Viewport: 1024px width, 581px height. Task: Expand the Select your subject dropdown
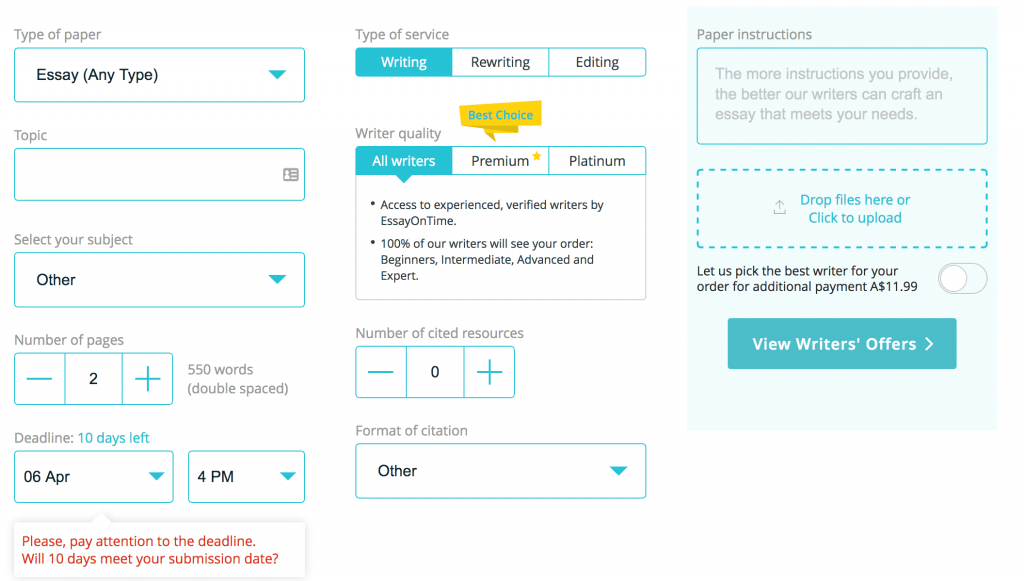pos(159,279)
